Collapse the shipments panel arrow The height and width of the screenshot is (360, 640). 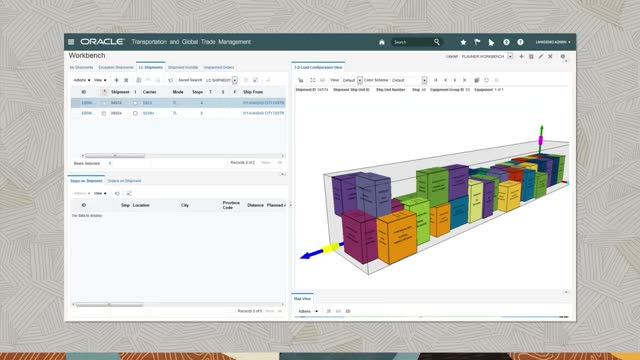click(282, 174)
